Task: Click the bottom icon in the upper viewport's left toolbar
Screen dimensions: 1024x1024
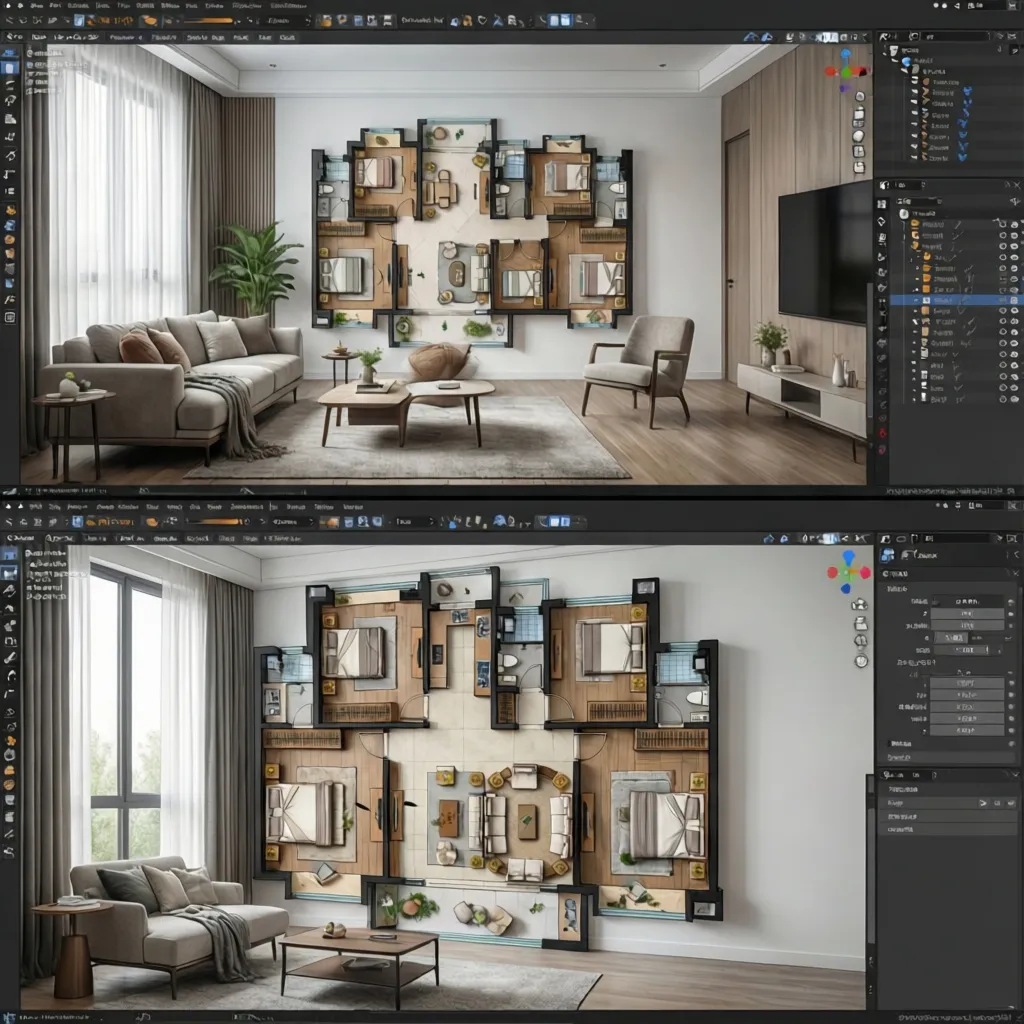Action: coord(10,317)
